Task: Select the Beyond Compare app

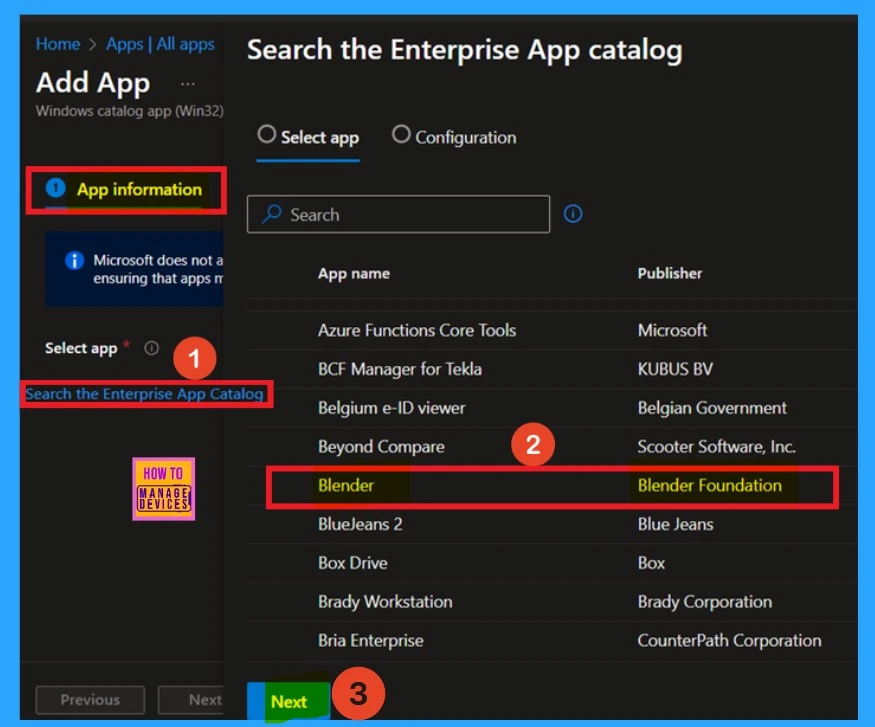Action: point(381,446)
